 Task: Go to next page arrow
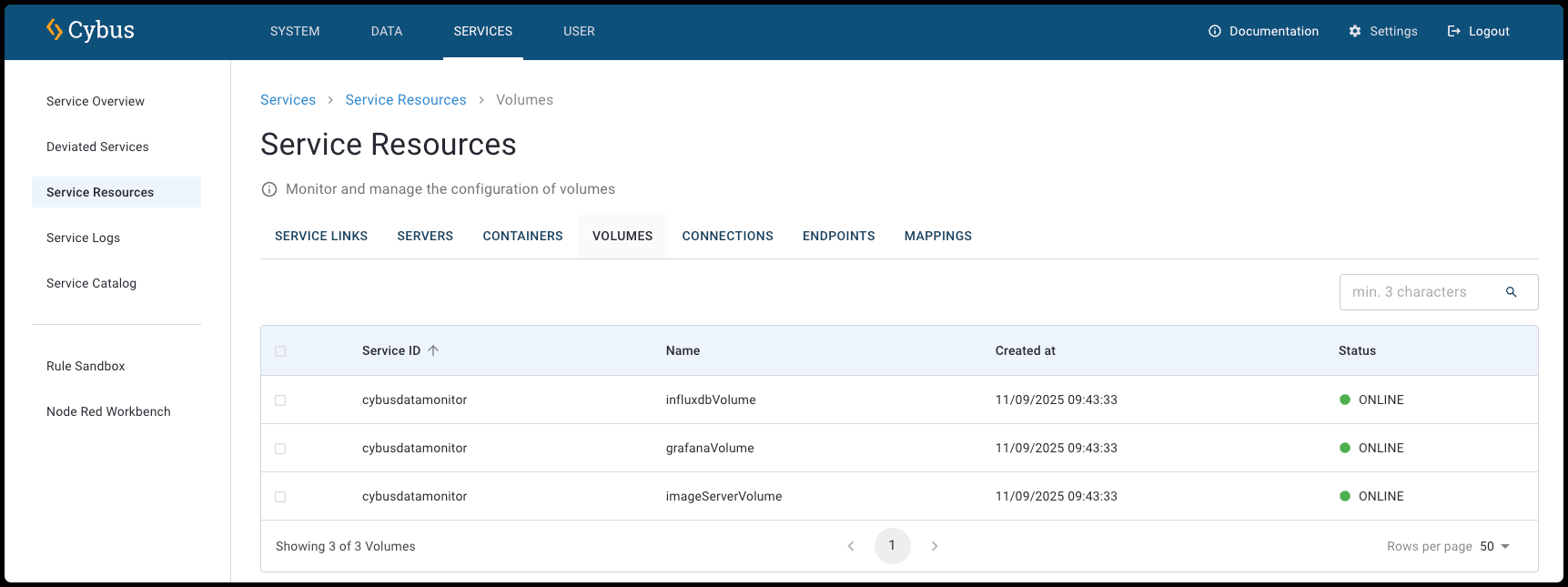[935, 546]
